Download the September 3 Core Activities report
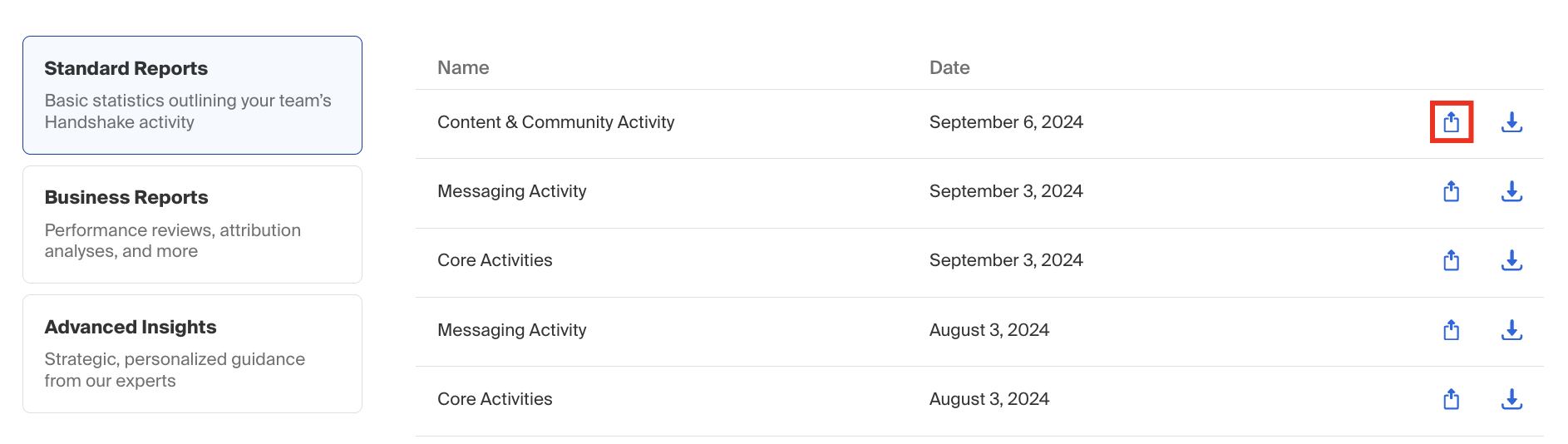This screenshot has width=1568, height=444. point(1511,260)
